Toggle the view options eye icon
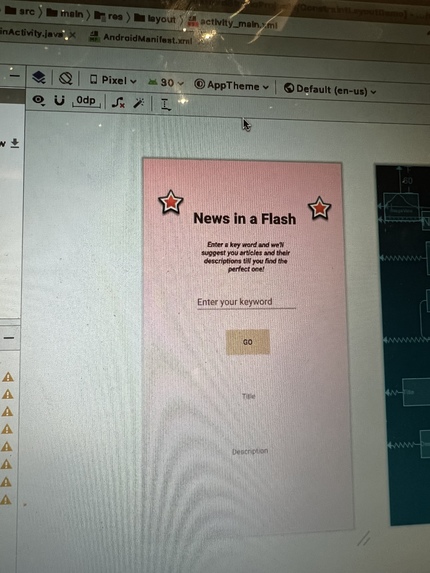The height and width of the screenshot is (573, 430). [x=38, y=100]
